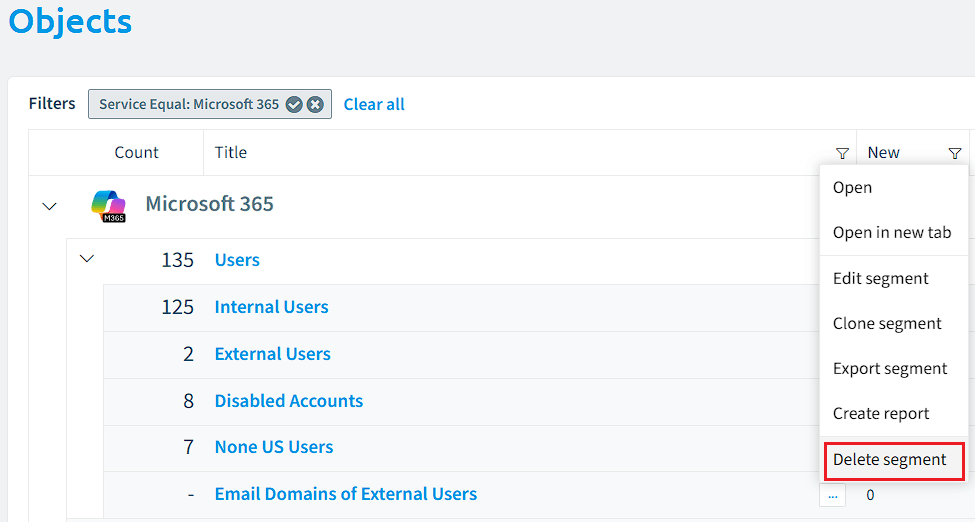Open the Internal Users link
The width and height of the screenshot is (975, 522).
pyautogui.click(x=271, y=307)
